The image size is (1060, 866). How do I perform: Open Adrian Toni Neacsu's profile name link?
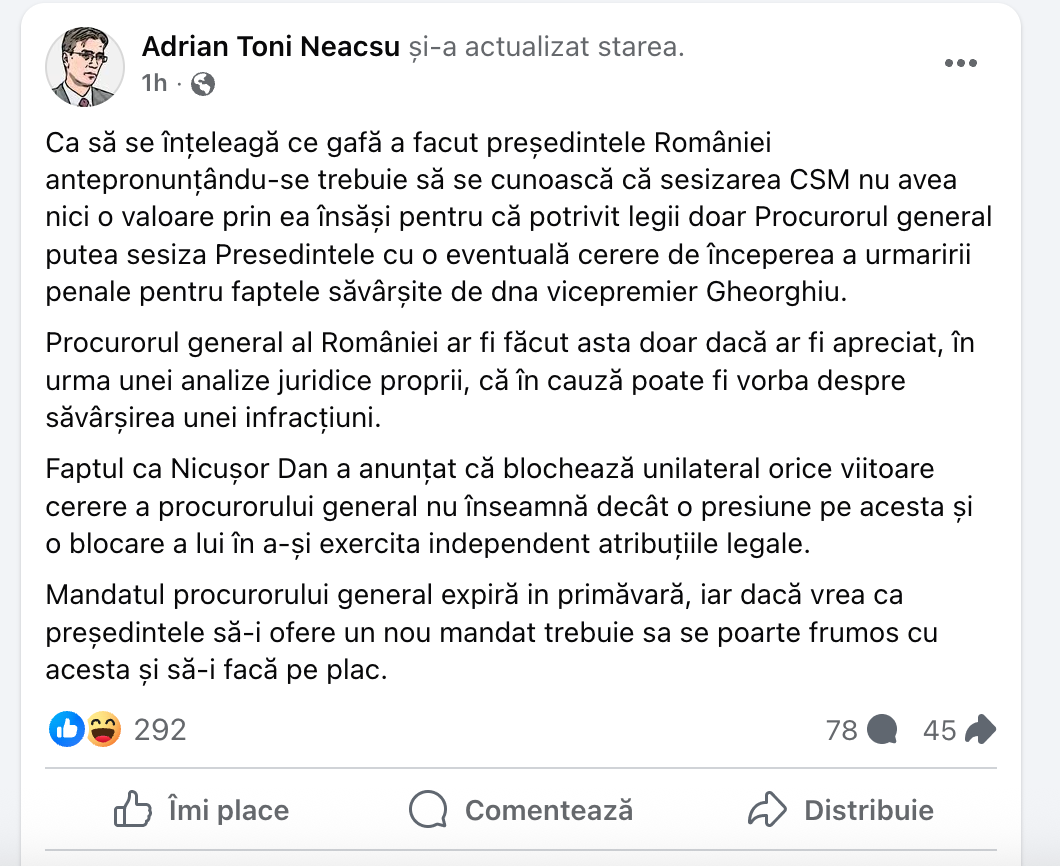point(271,47)
